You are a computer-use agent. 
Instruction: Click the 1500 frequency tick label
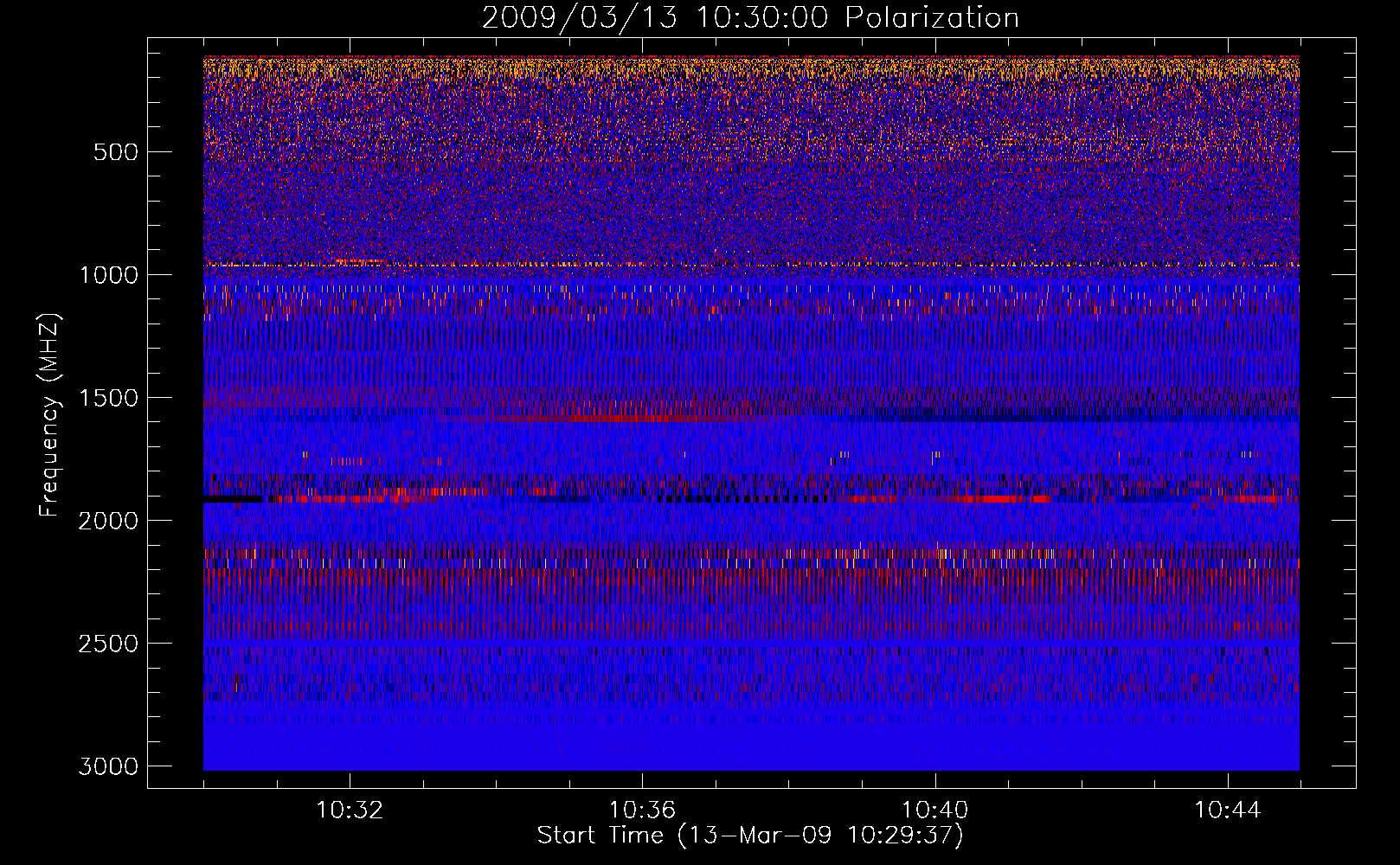(x=108, y=398)
